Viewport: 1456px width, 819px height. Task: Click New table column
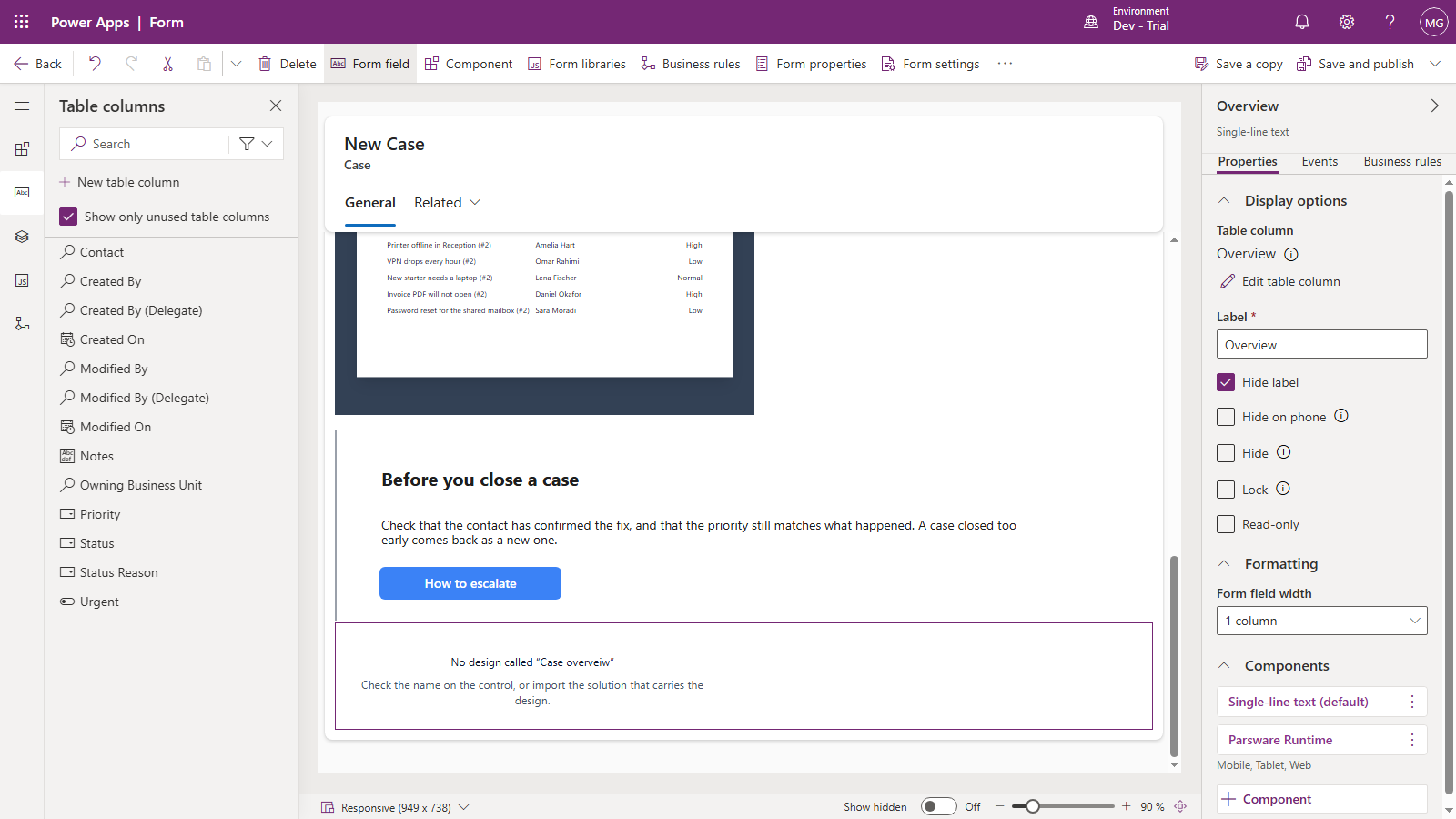(119, 182)
